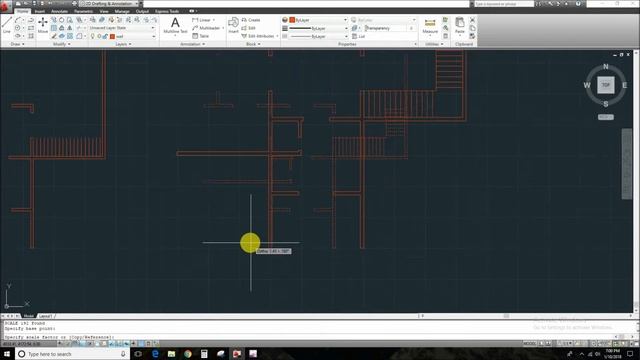Open the Multiline Text tool
Screen dimensions: 640x360
tap(175, 25)
